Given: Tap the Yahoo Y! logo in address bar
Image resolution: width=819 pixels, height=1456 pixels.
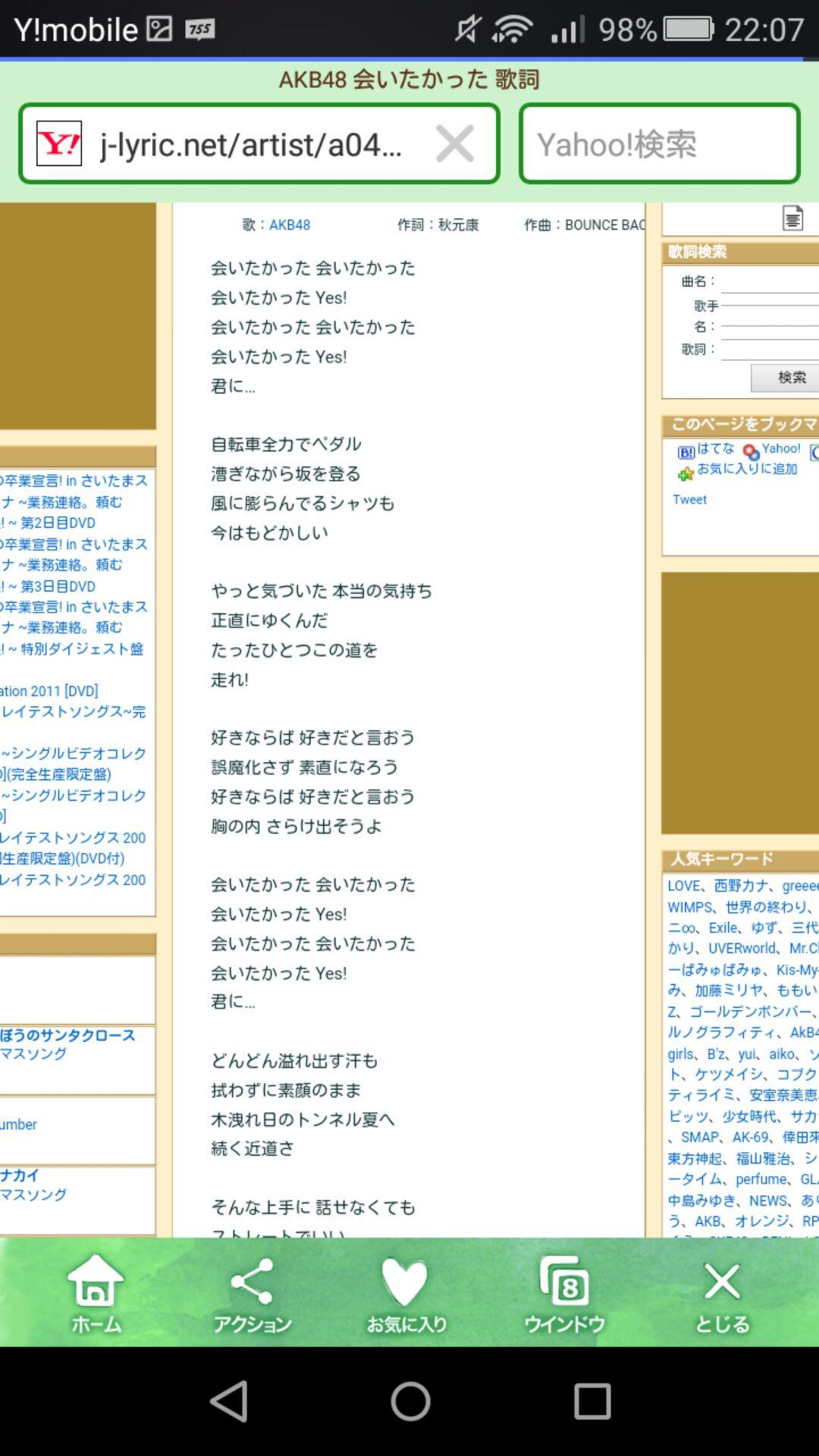Looking at the screenshot, I should [x=59, y=143].
